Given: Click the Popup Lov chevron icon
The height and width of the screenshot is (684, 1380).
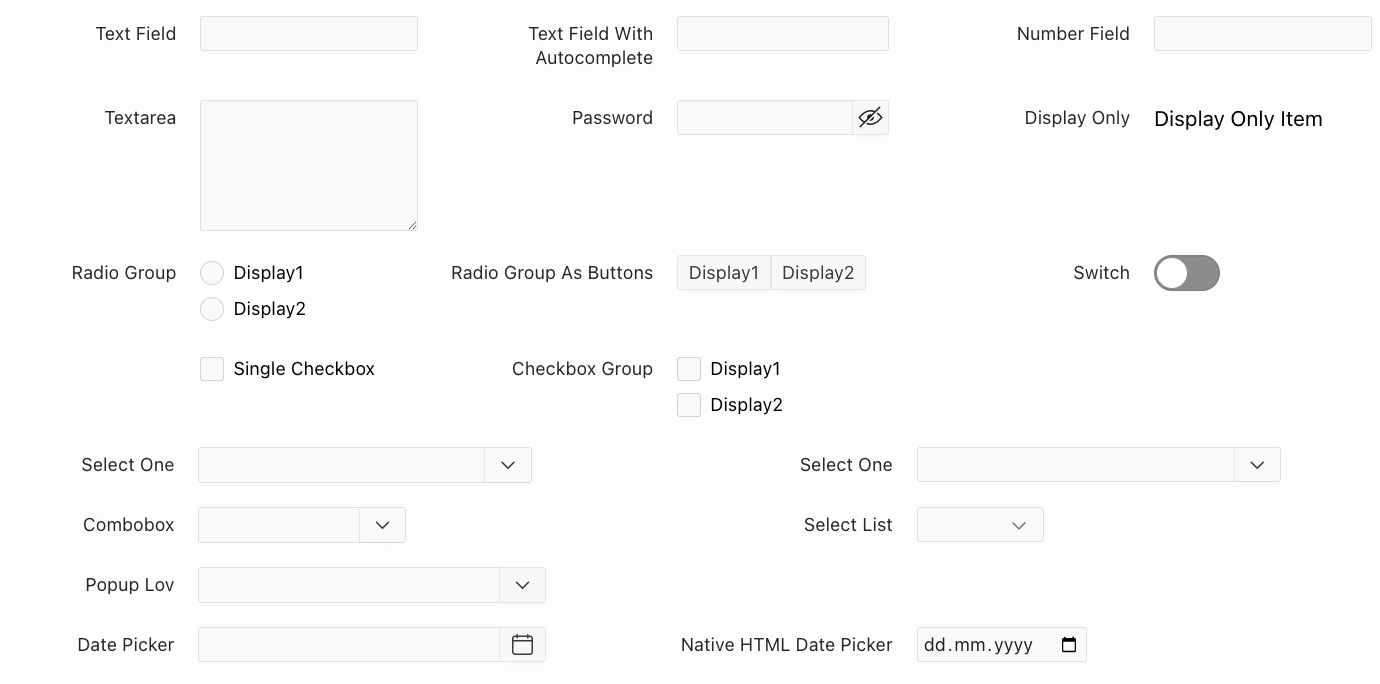Looking at the screenshot, I should click(x=522, y=585).
